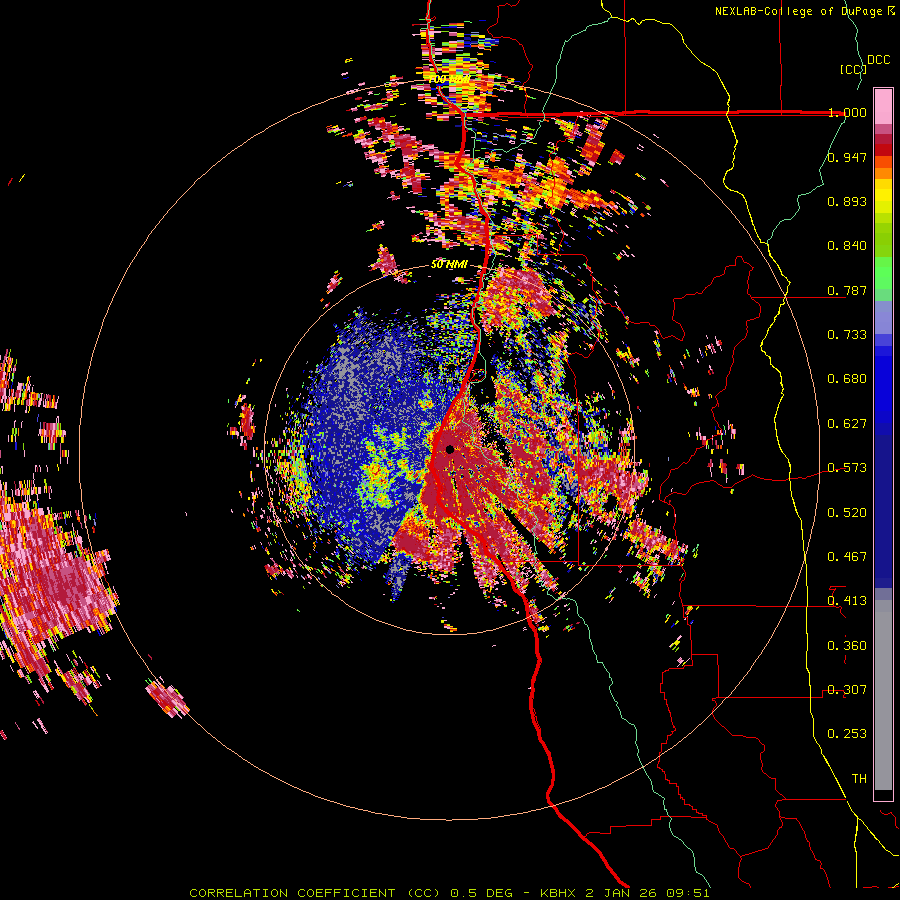Screen dimensions: 900x900
Task: Select the 0.947 scale value
Action: 847,157
